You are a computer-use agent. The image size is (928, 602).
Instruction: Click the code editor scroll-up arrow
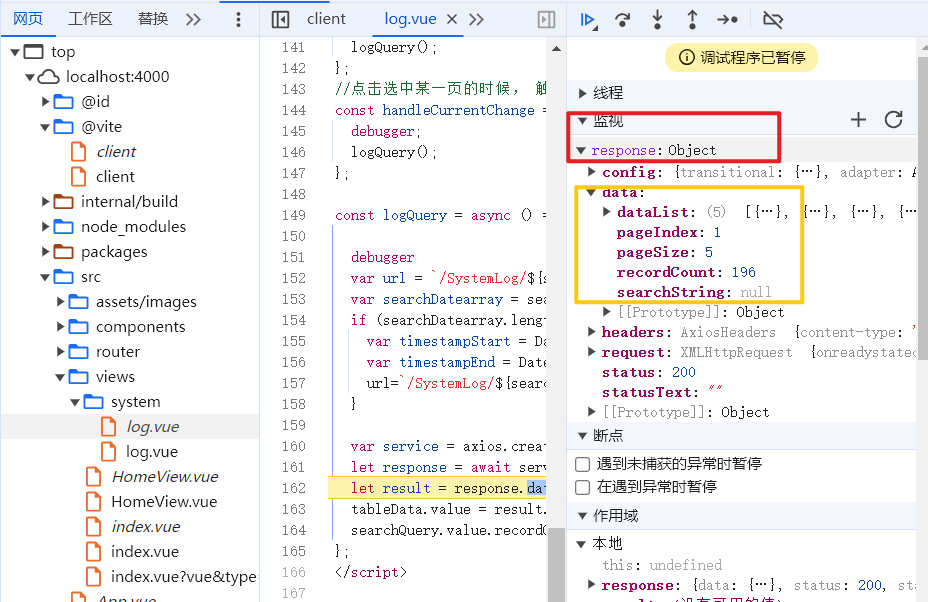click(556, 49)
